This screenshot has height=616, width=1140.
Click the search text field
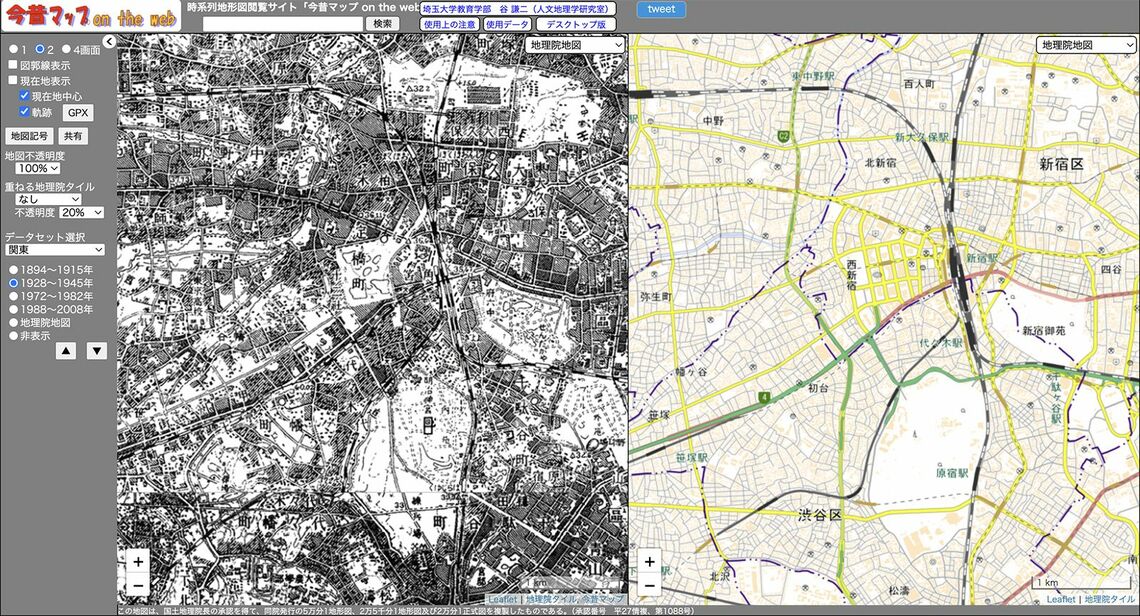tap(283, 24)
